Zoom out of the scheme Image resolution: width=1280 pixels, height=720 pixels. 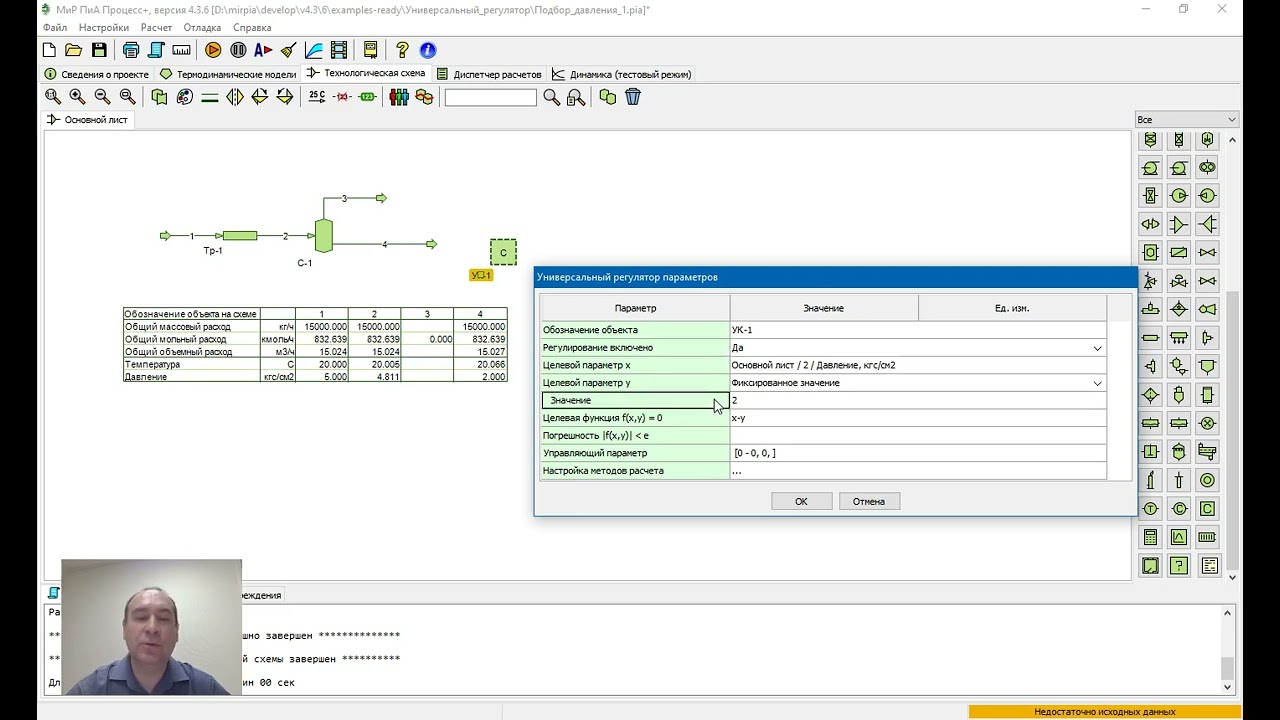[102, 97]
